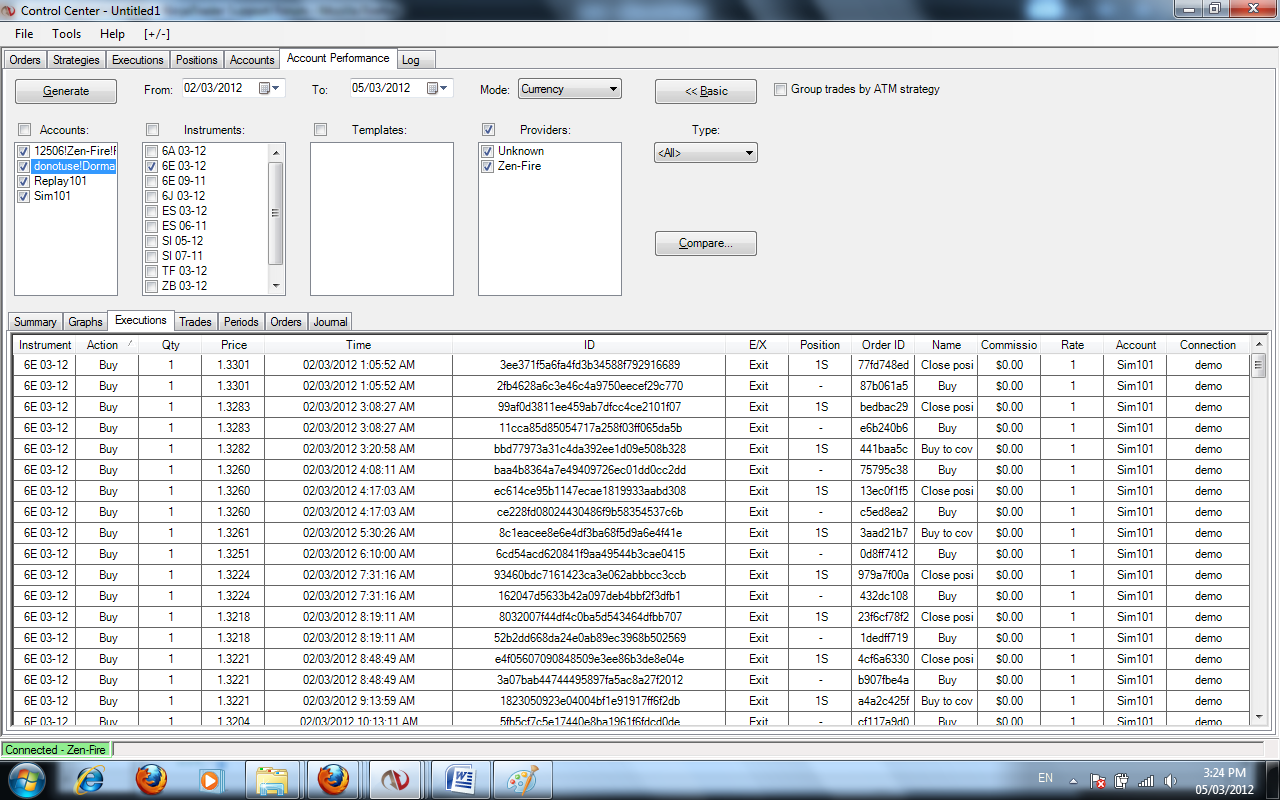Sort by the Price column header

click(234, 345)
